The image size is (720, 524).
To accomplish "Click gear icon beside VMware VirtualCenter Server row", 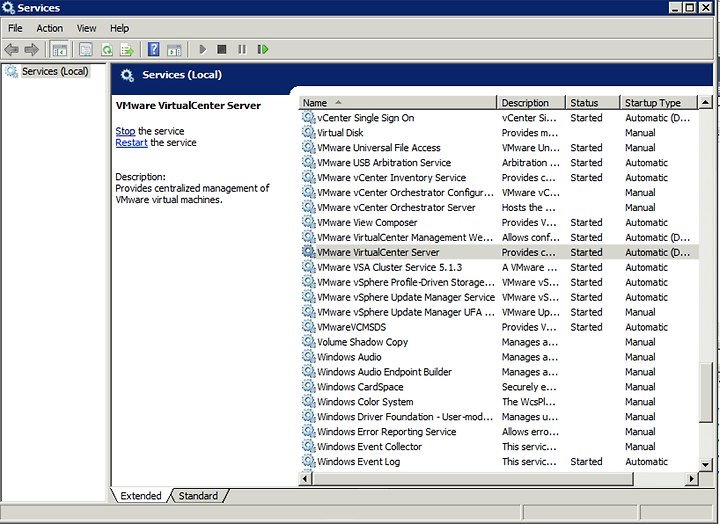I will pyautogui.click(x=309, y=252).
